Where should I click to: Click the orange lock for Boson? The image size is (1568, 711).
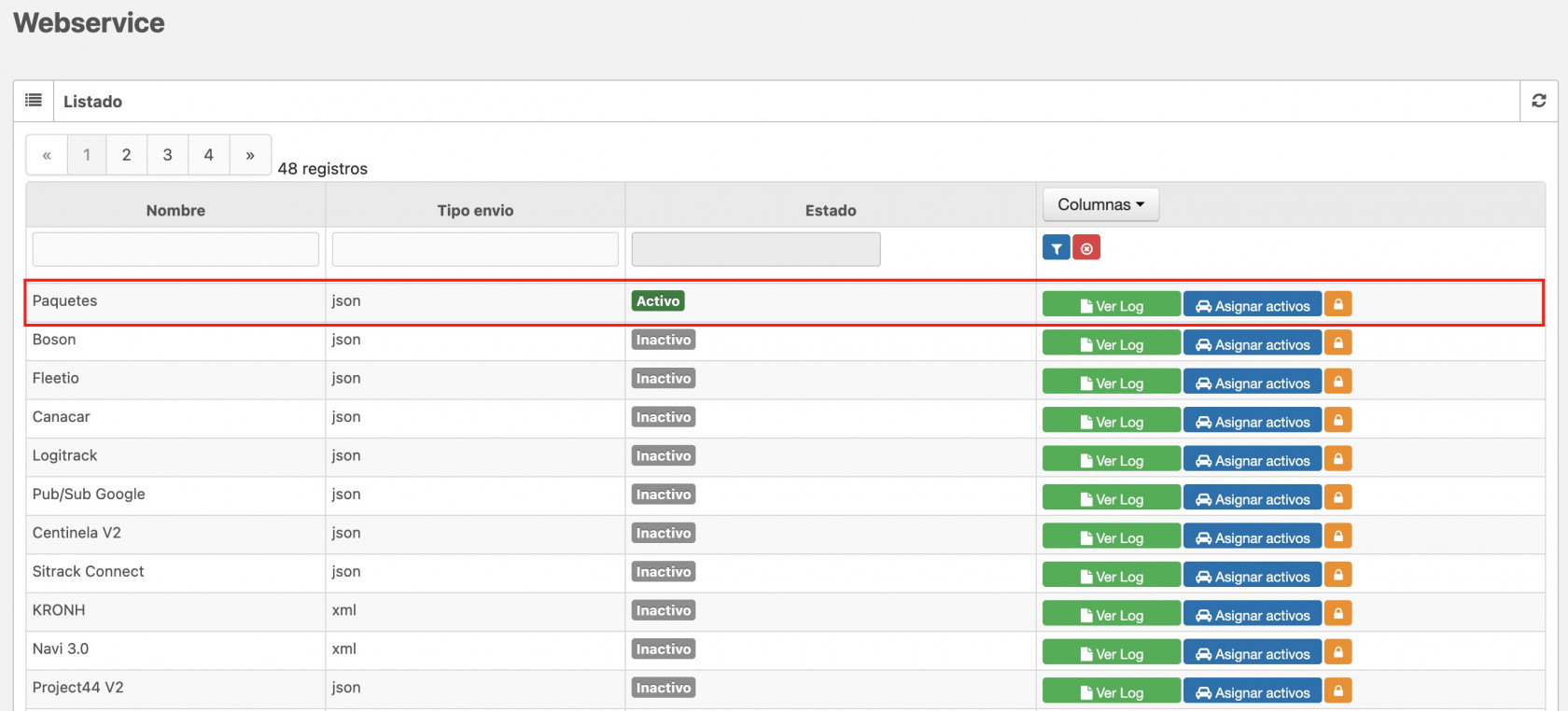coord(1338,343)
